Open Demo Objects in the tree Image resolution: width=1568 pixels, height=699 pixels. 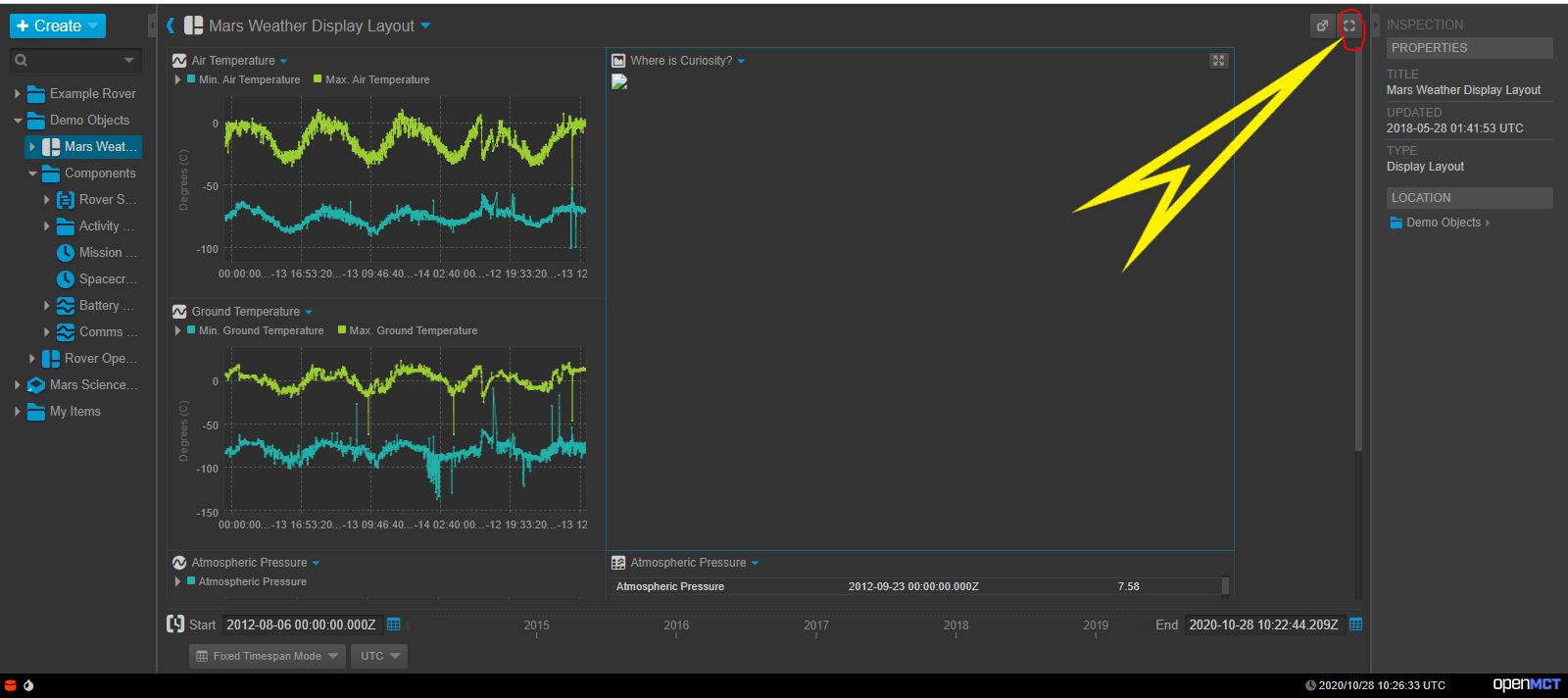click(x=89, y=121)
